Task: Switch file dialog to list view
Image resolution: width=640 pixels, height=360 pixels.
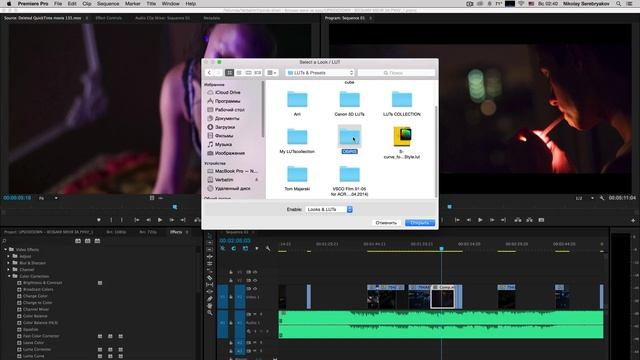Action: point(239,73)
